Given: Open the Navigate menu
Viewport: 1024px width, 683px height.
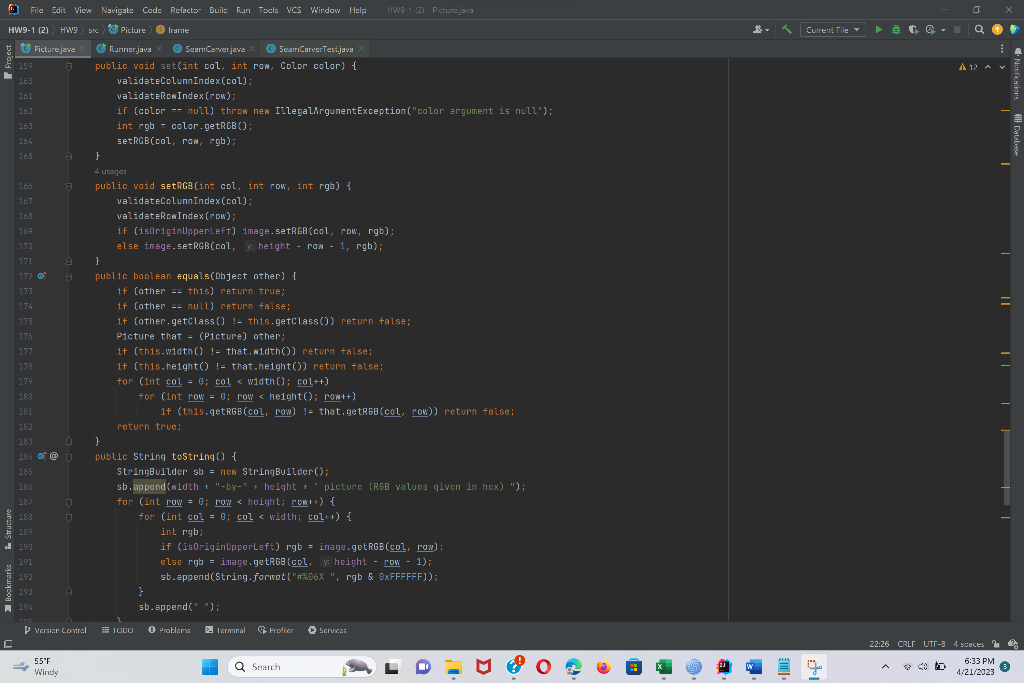Looking at the screenshot, I should coord(117,10).
